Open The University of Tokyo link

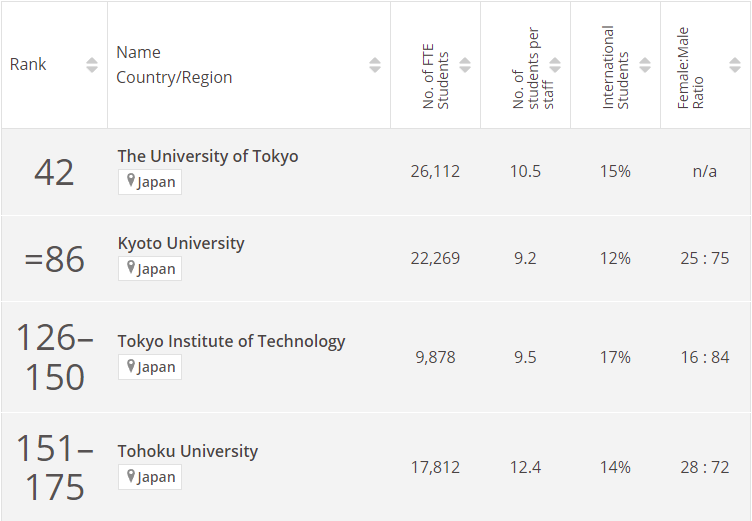point(207,156)
